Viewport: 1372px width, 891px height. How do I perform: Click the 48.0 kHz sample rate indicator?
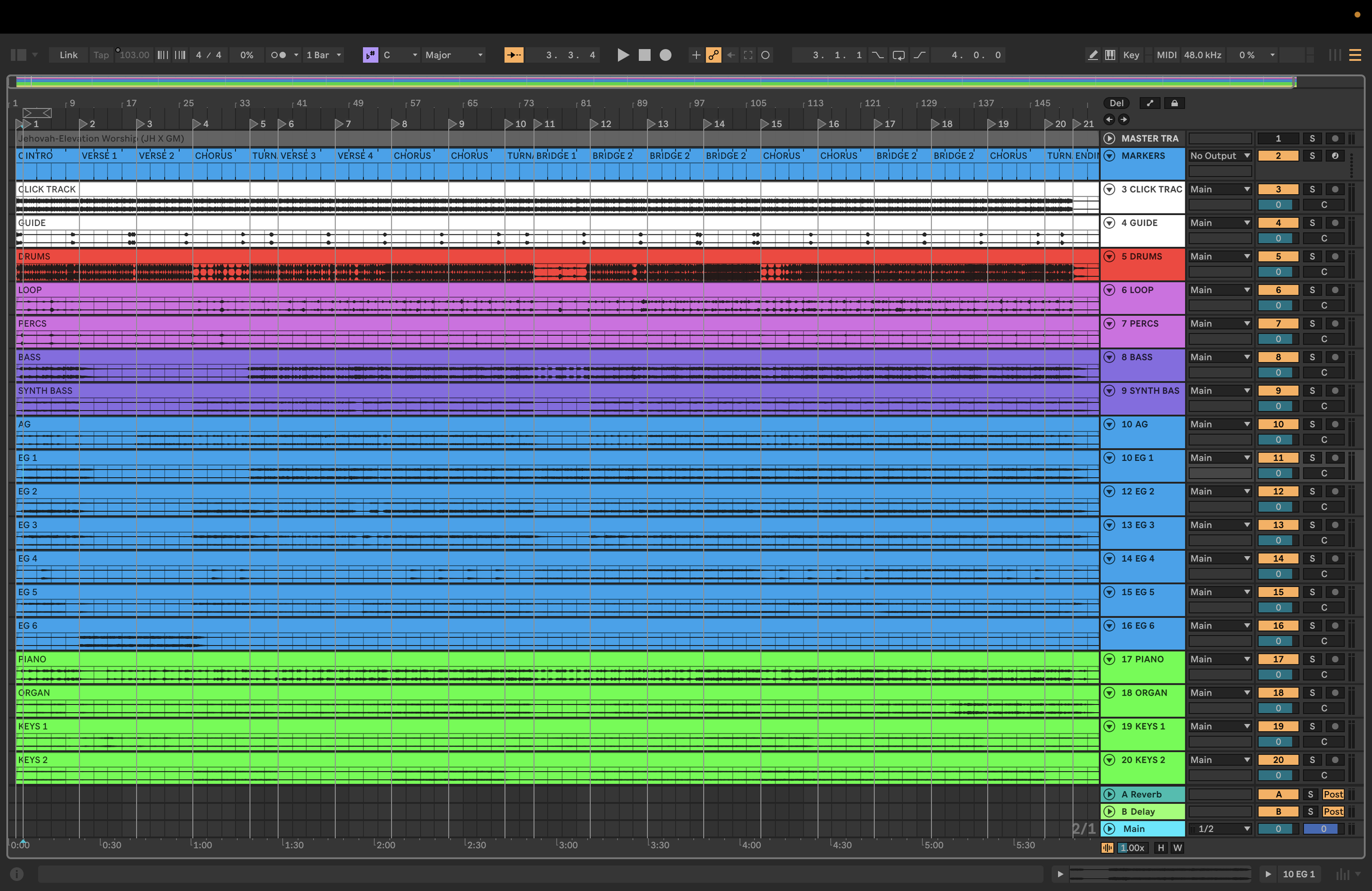point(1202,55)
